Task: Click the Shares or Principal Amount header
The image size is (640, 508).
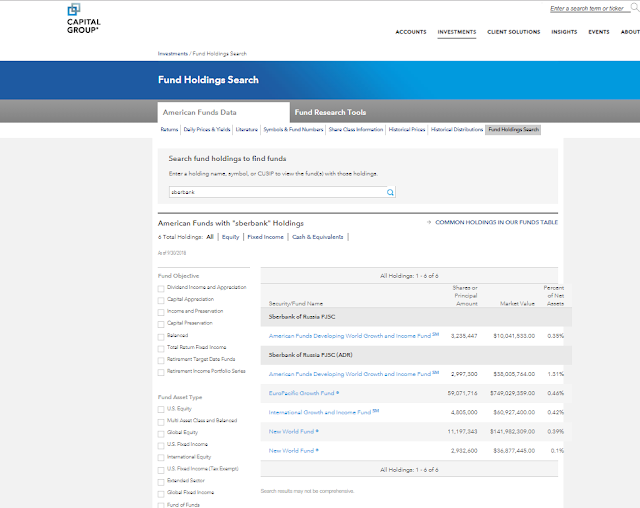Action: pos(465,296)
